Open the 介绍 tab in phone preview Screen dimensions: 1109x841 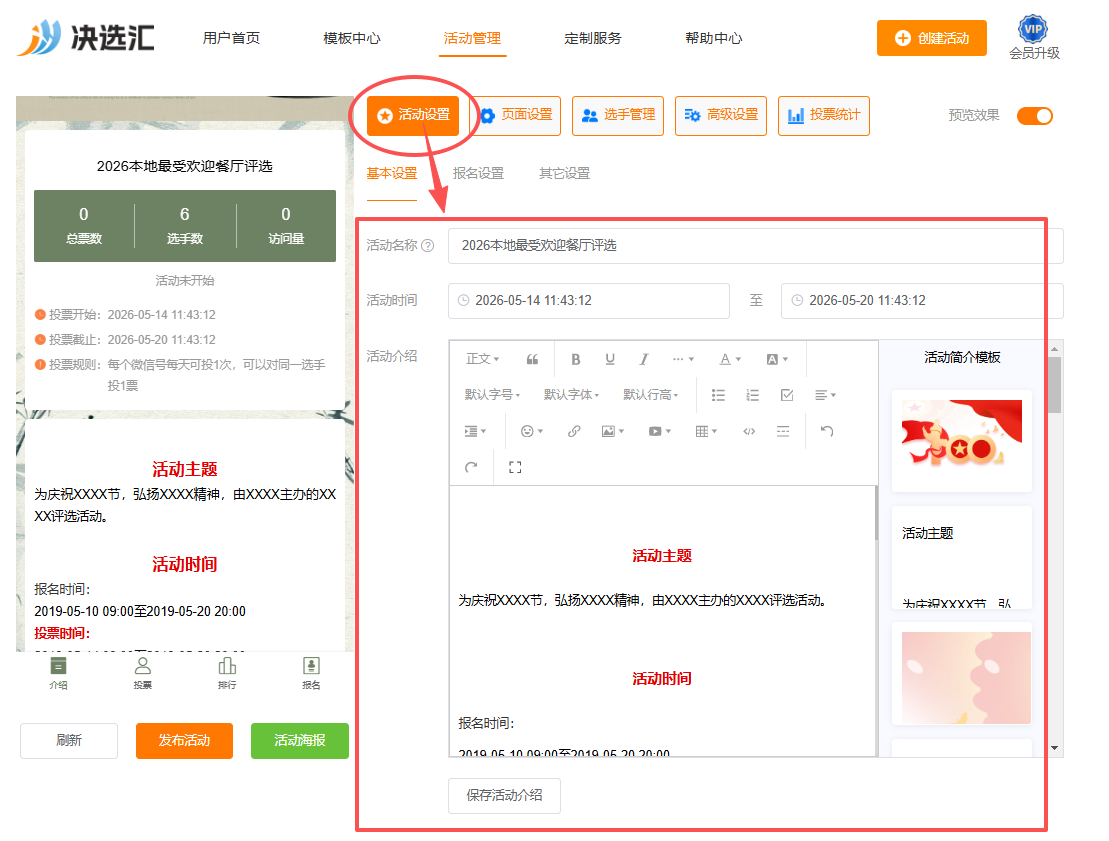(x=58, y=673)
